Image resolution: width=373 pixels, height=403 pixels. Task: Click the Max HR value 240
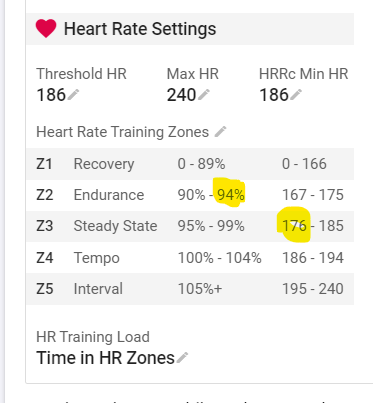[182, 95]
